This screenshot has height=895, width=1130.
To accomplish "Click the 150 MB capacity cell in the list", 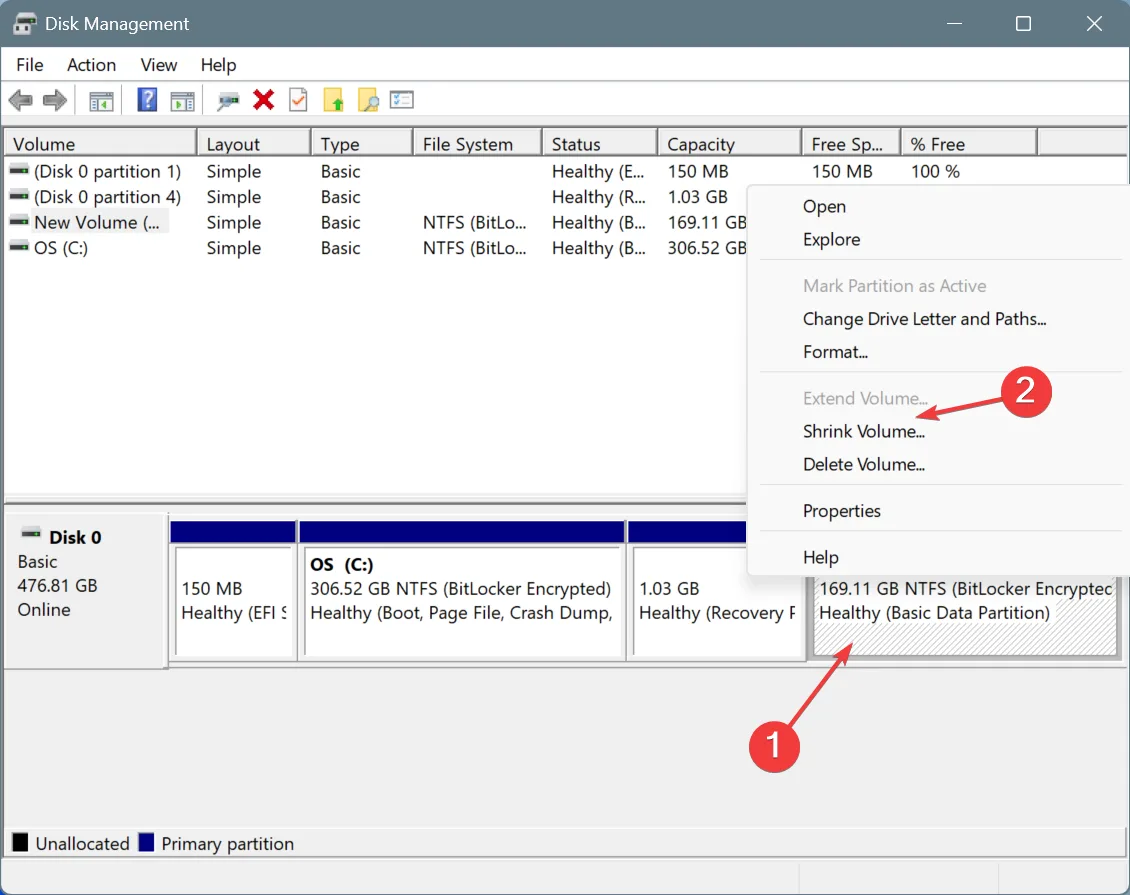I will [x=698, y=172].
